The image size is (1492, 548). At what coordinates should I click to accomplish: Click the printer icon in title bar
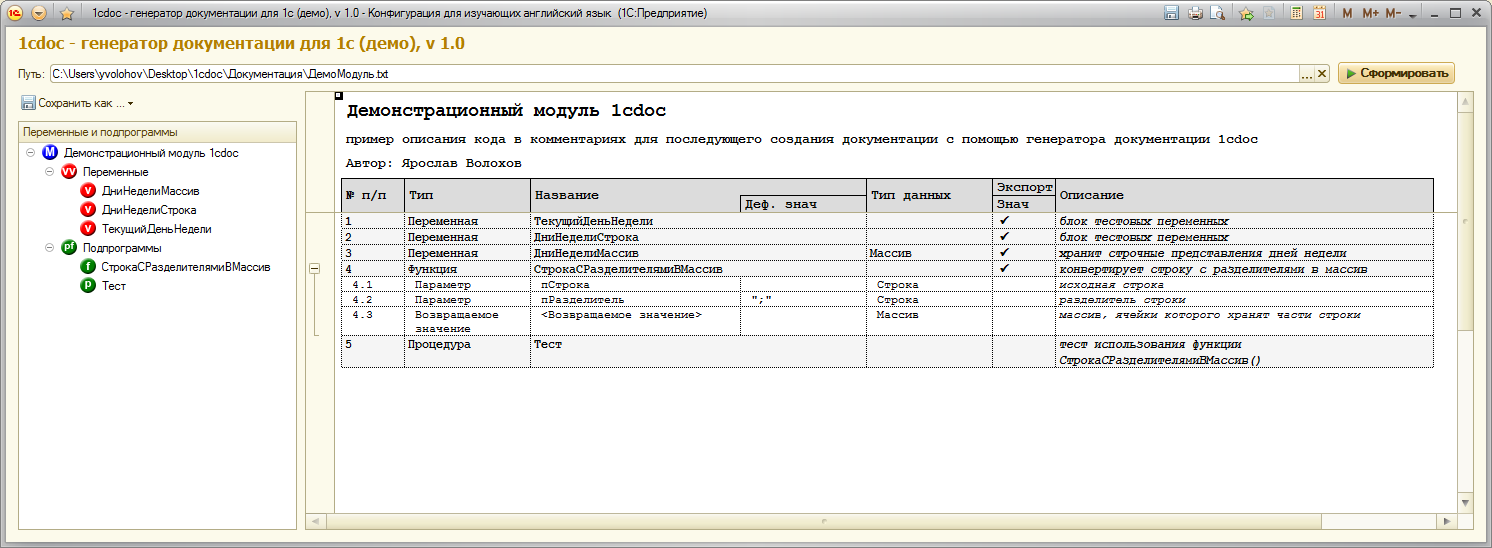click(x=1194, y=13)
